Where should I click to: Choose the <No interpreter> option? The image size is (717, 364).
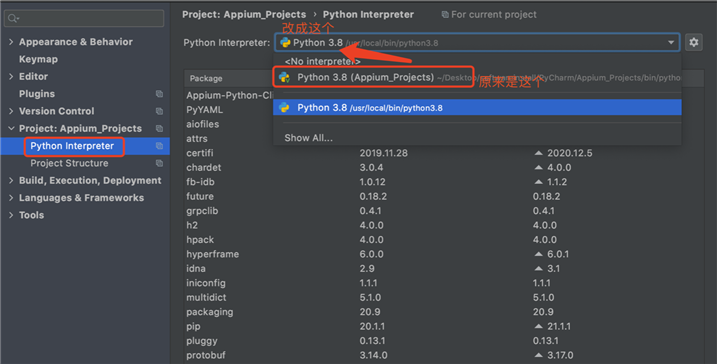tap(322, 61)
